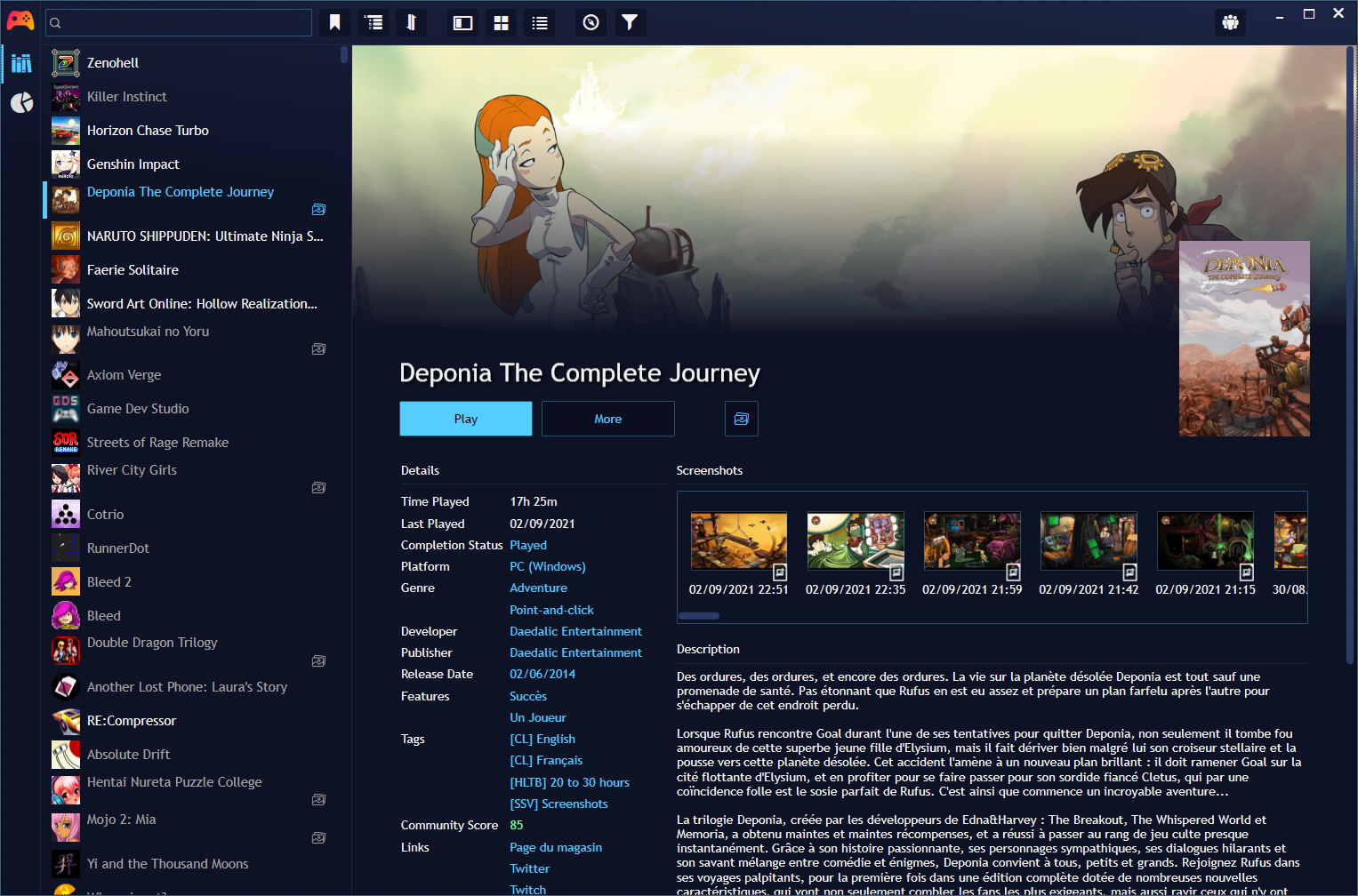Click Daedalic Entertainment developer link
Viewport: 1358px width, 896px height.
[575, 631]
